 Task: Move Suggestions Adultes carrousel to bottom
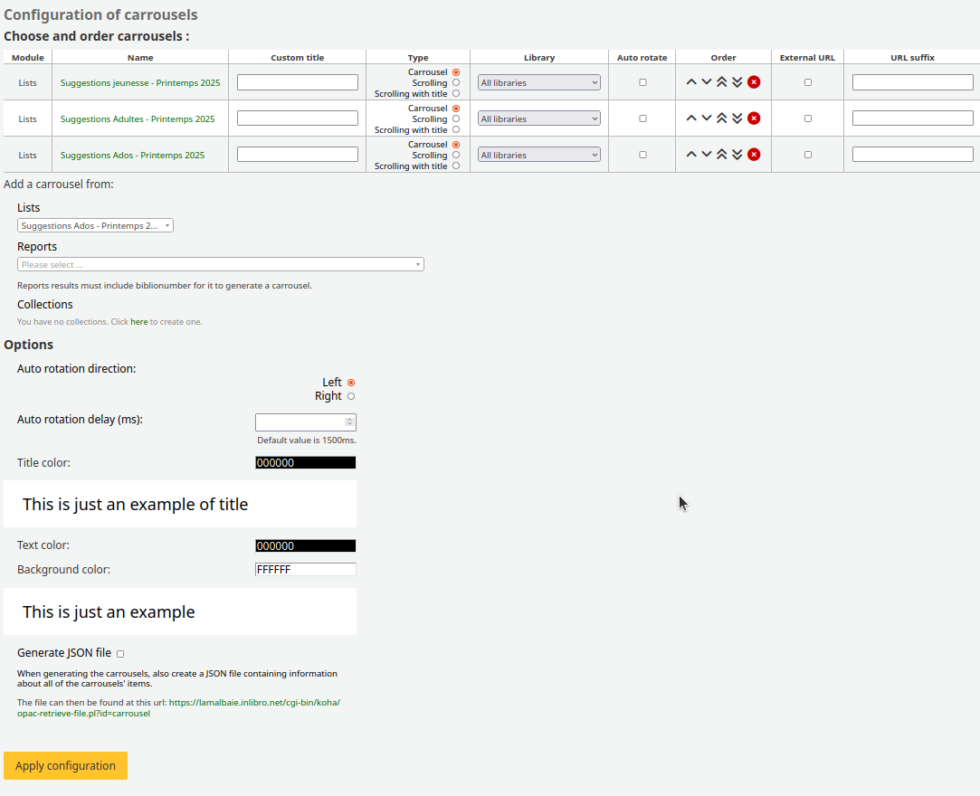[x=737, y=118]
